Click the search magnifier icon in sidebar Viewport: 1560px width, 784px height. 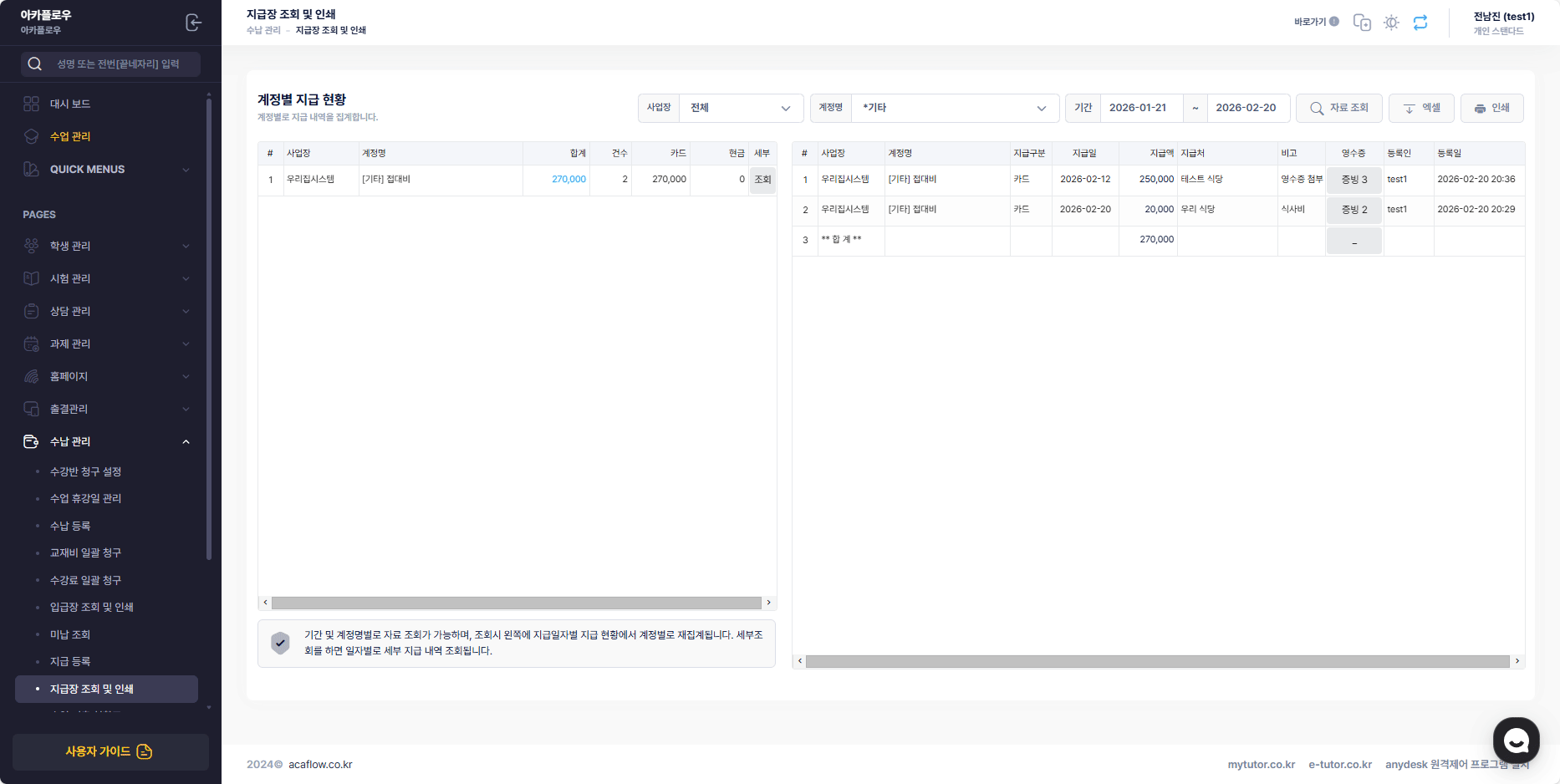[35, 64]
